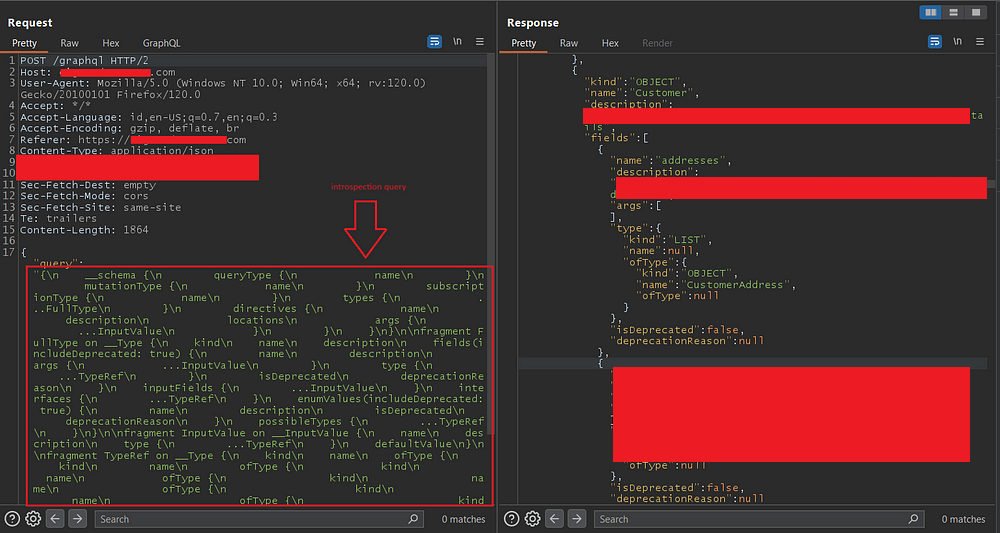This screenshot has height=533, width=1000.
Task: Toggle word wrap icon in Response panel
Action: 934,41
